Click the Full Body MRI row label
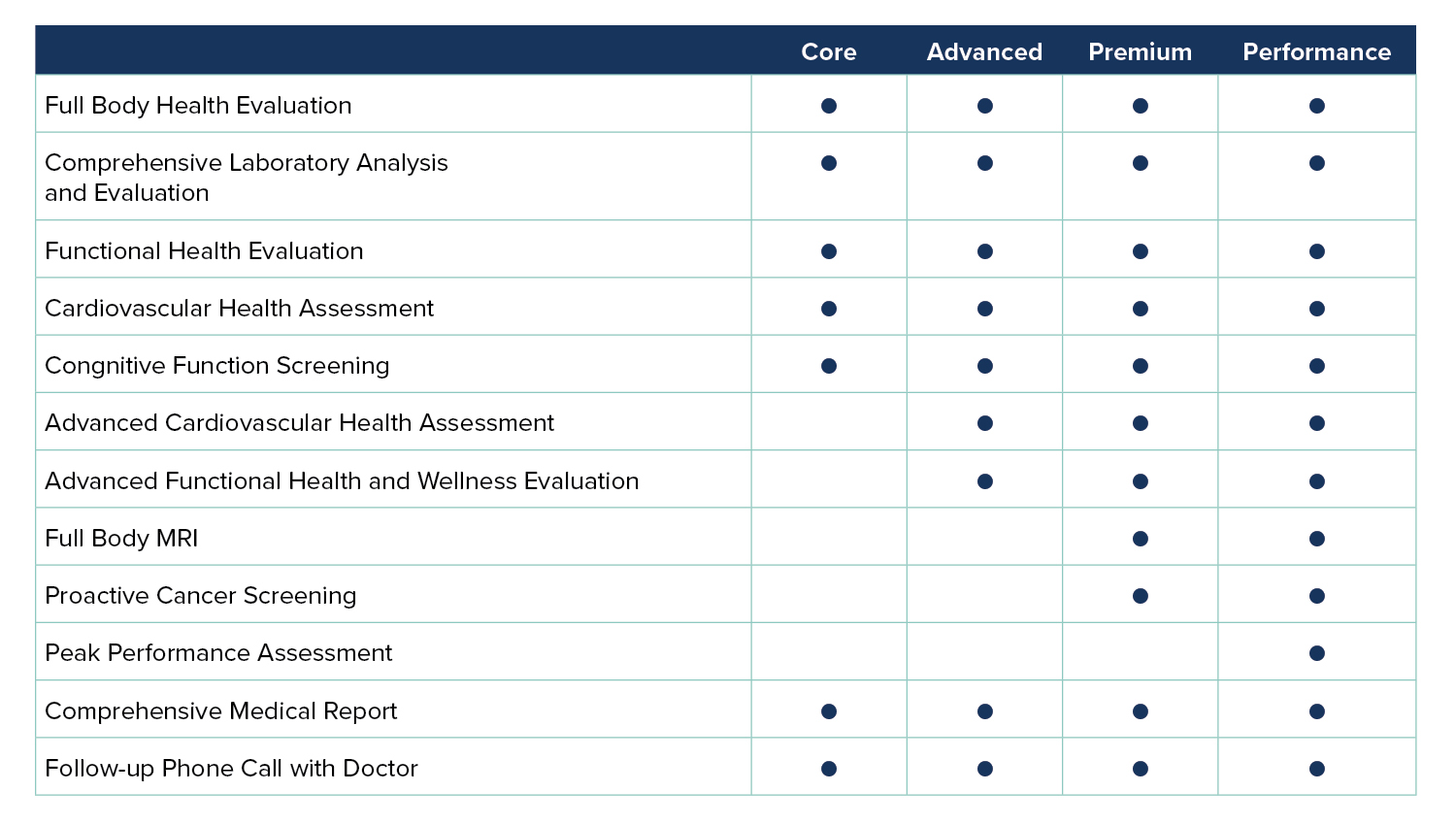1456x825 pixels. 121,539
